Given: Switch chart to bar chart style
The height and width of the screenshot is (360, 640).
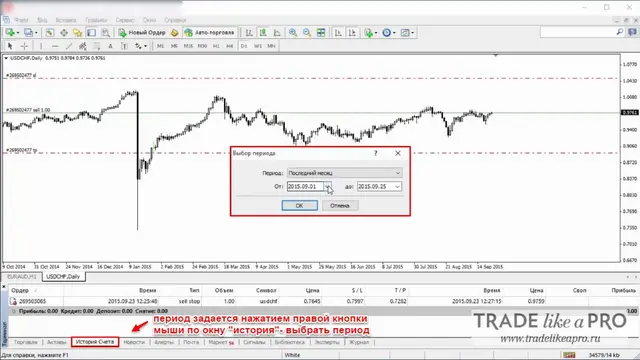Looking at the screenshot, I should pos(249,33).
